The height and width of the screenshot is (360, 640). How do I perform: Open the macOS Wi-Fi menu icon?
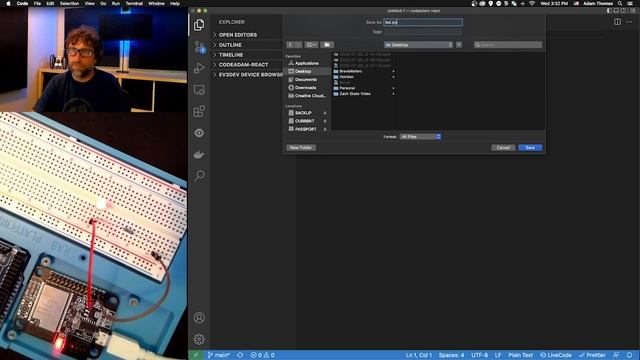coord(531,3)
